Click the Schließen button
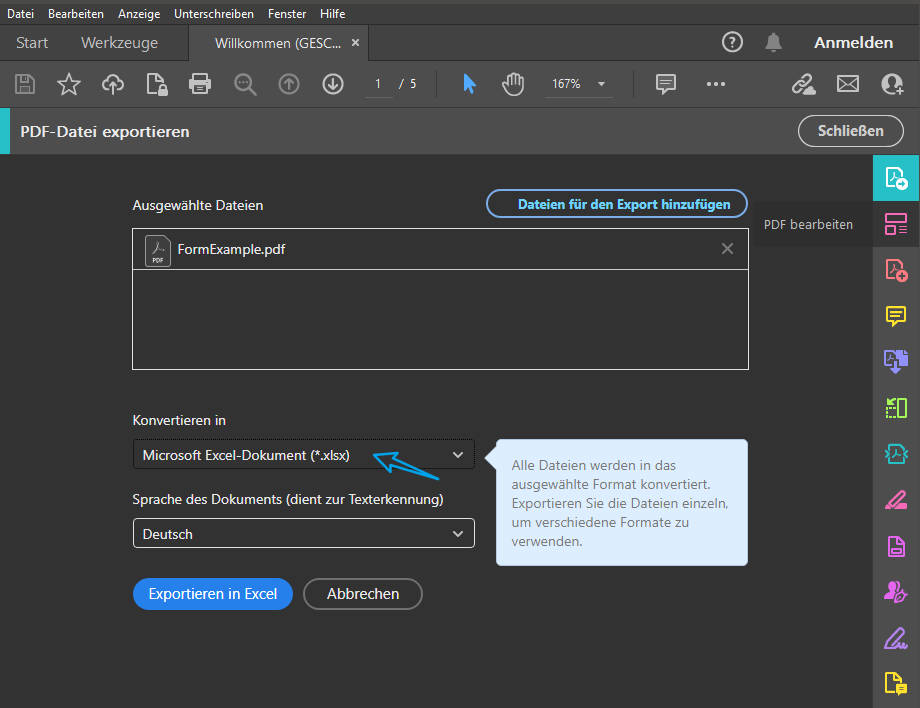Image resolution: width=920 pixels, height=708 pixels. 850,131
